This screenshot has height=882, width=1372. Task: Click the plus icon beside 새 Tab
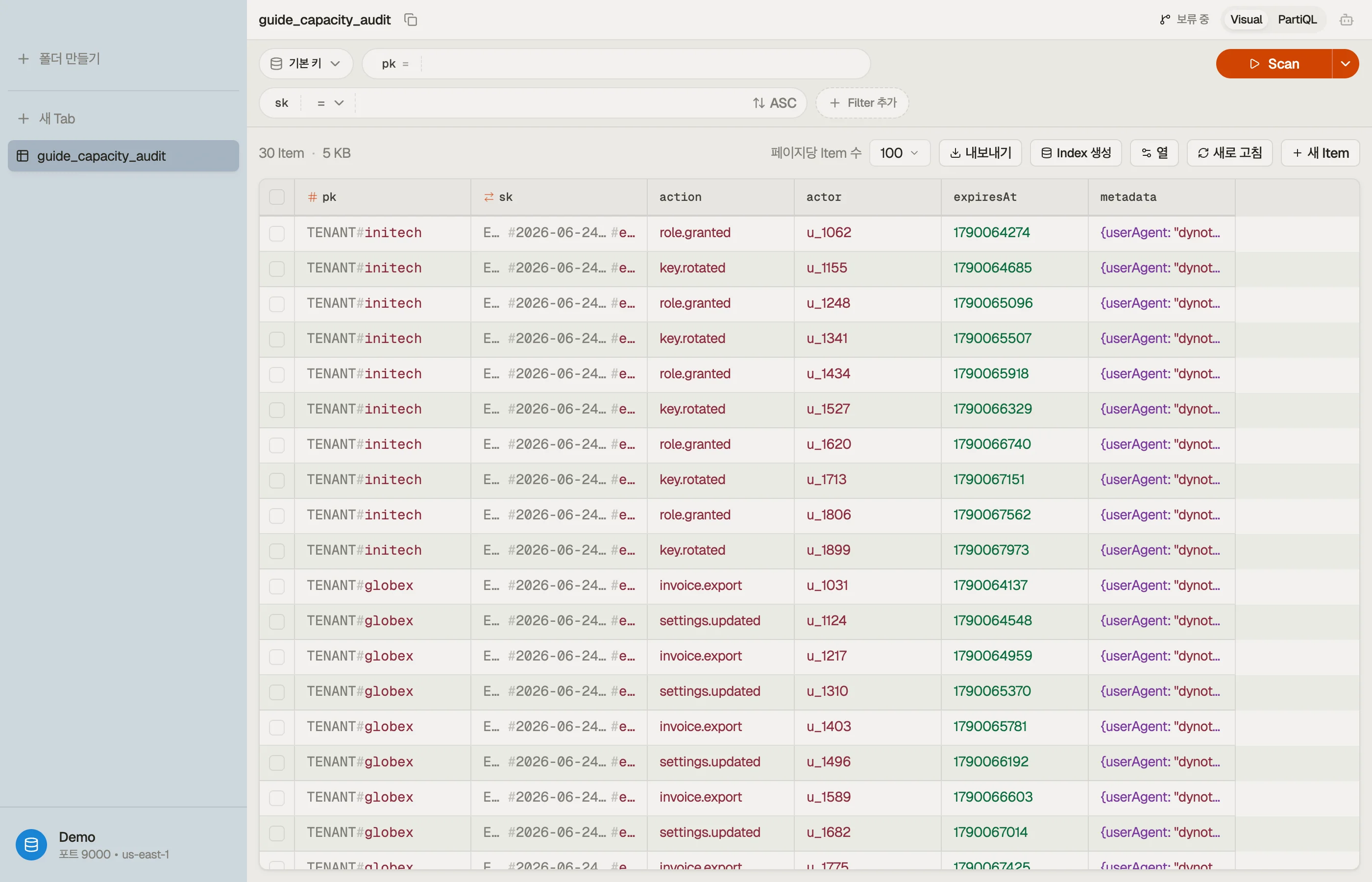(24, 119)
